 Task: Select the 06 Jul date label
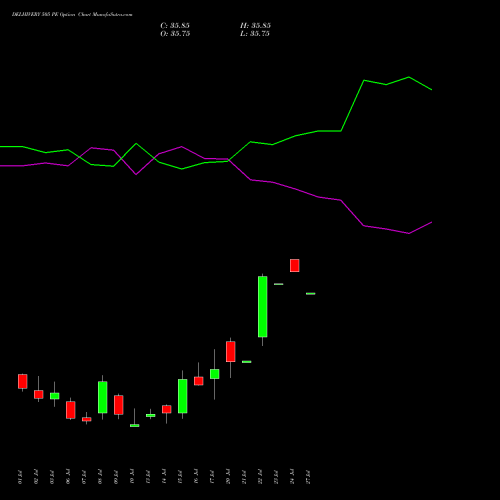point(68,477)
